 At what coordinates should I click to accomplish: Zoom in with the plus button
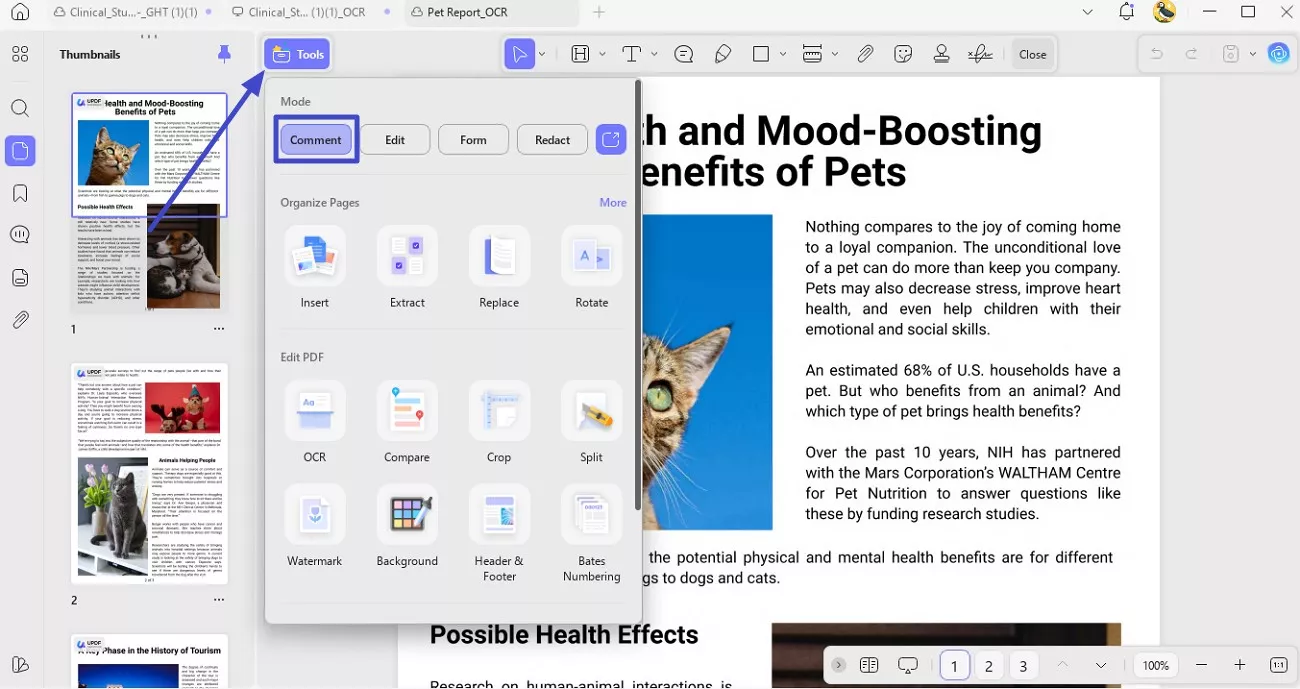pos(1240,665)
